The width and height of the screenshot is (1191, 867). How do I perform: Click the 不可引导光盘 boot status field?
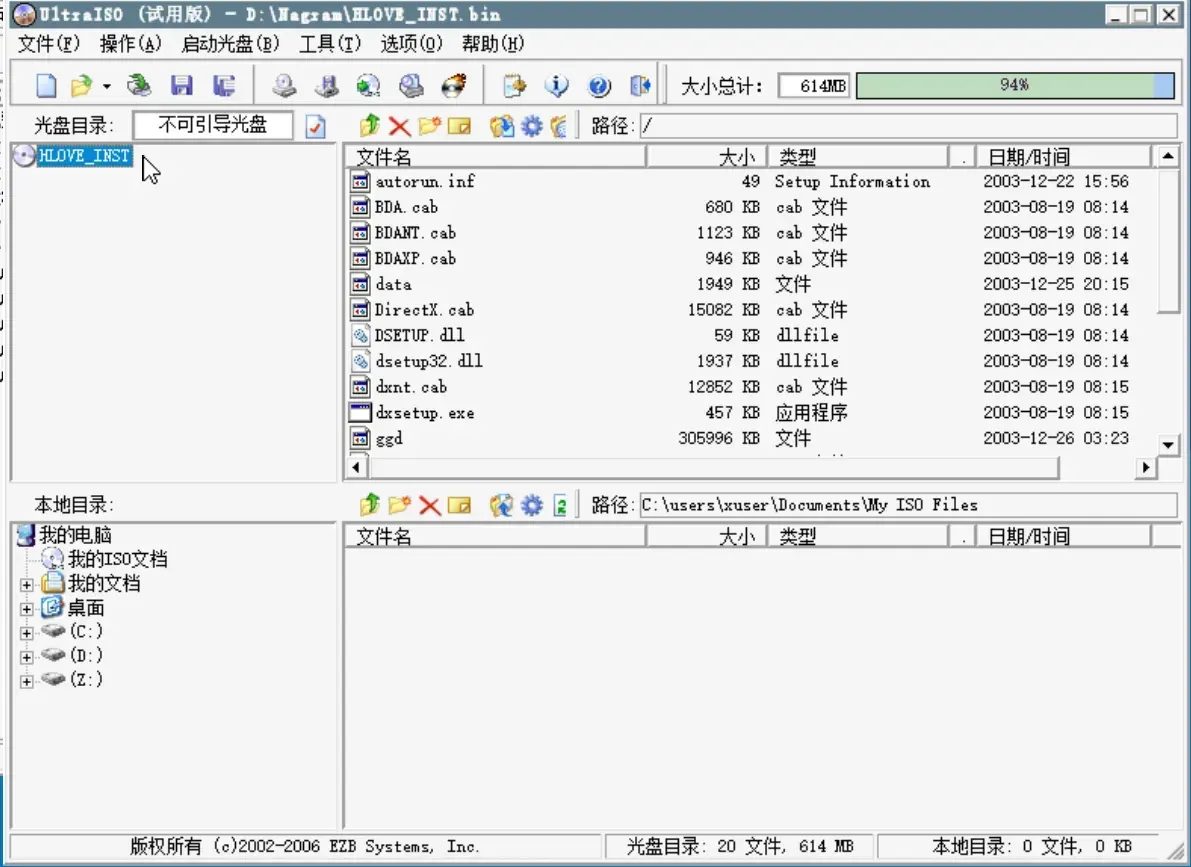point(213,125)
